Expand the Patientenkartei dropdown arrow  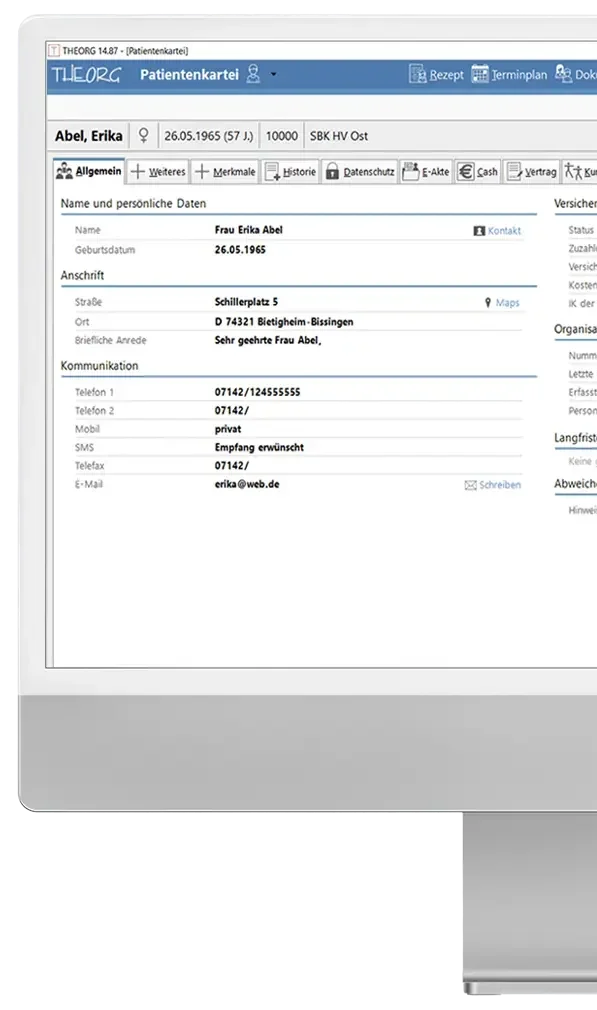[274, 75]
